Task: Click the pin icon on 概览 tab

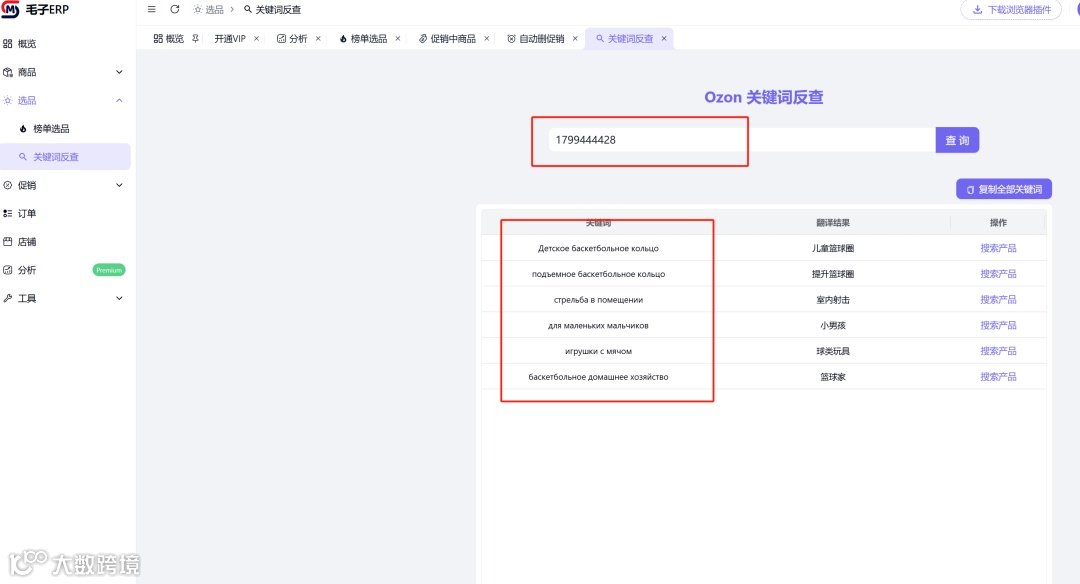Action: [x=196, y=39]
